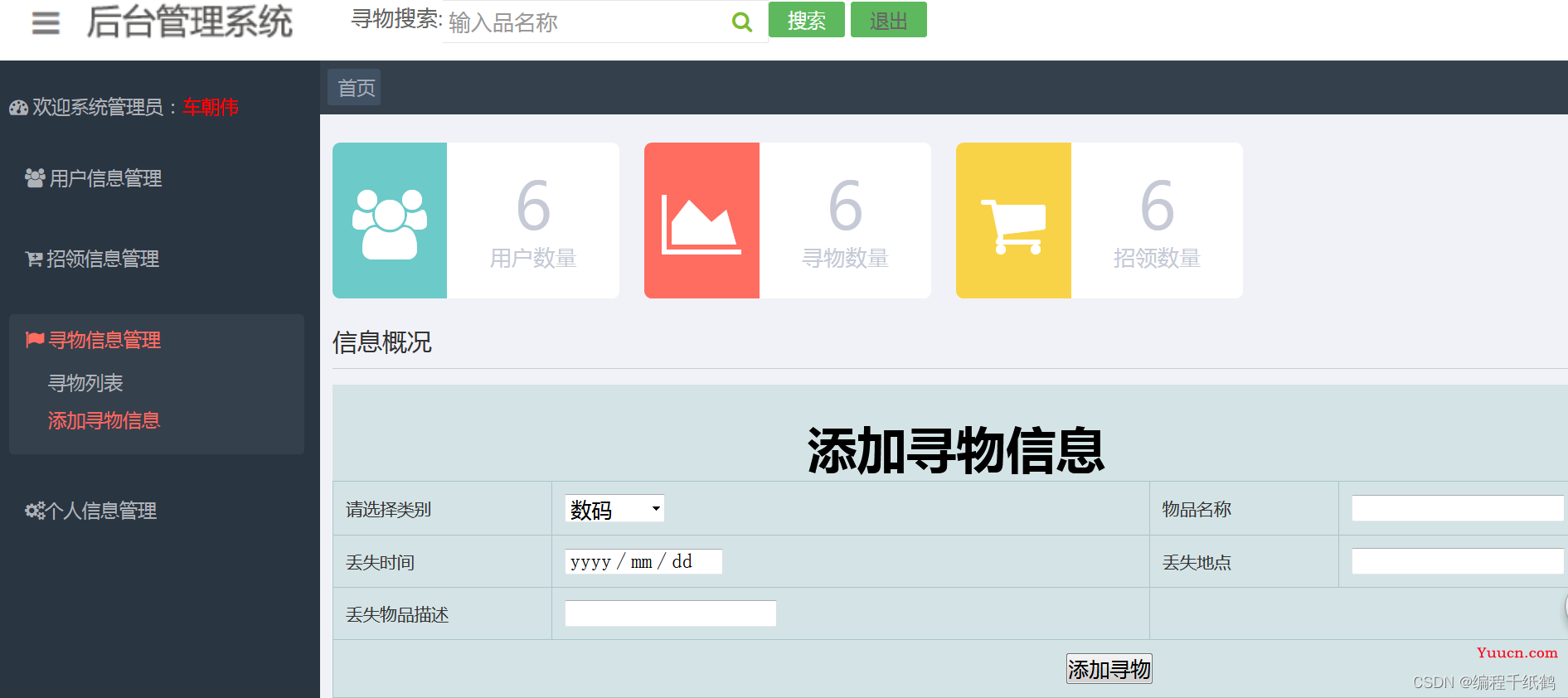
Task: Open 招领信息管理 menu
Action: point(103,259)
